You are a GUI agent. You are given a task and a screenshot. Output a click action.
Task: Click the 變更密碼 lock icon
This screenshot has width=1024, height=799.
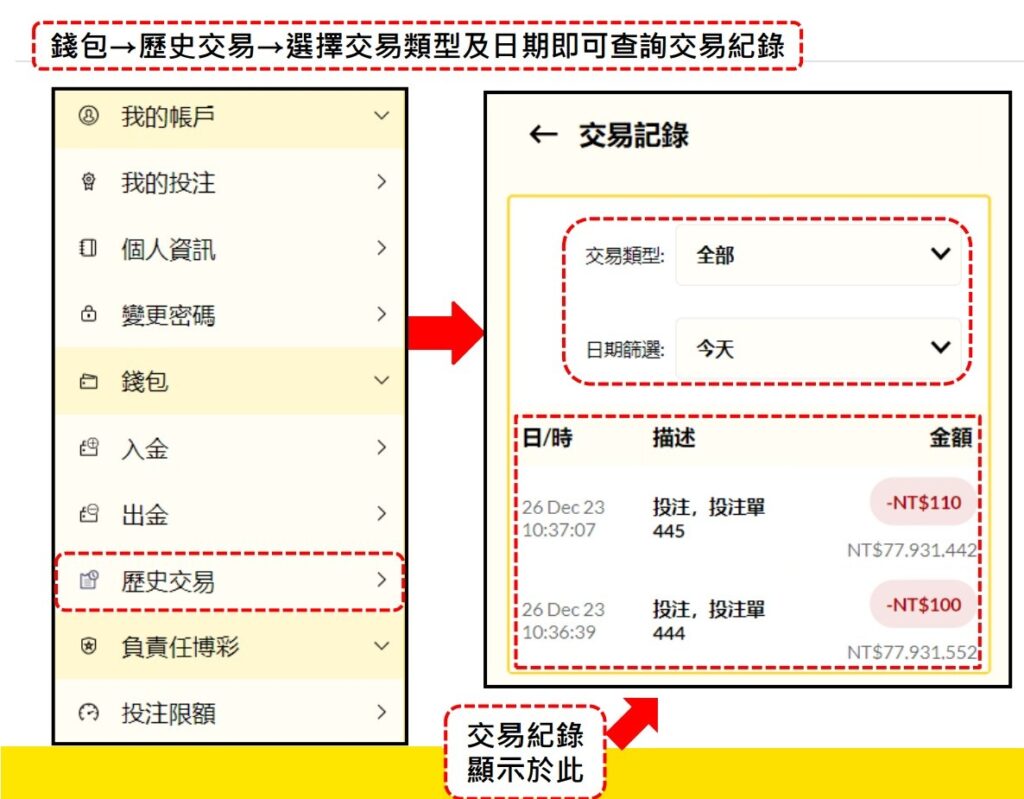[89, 315]
